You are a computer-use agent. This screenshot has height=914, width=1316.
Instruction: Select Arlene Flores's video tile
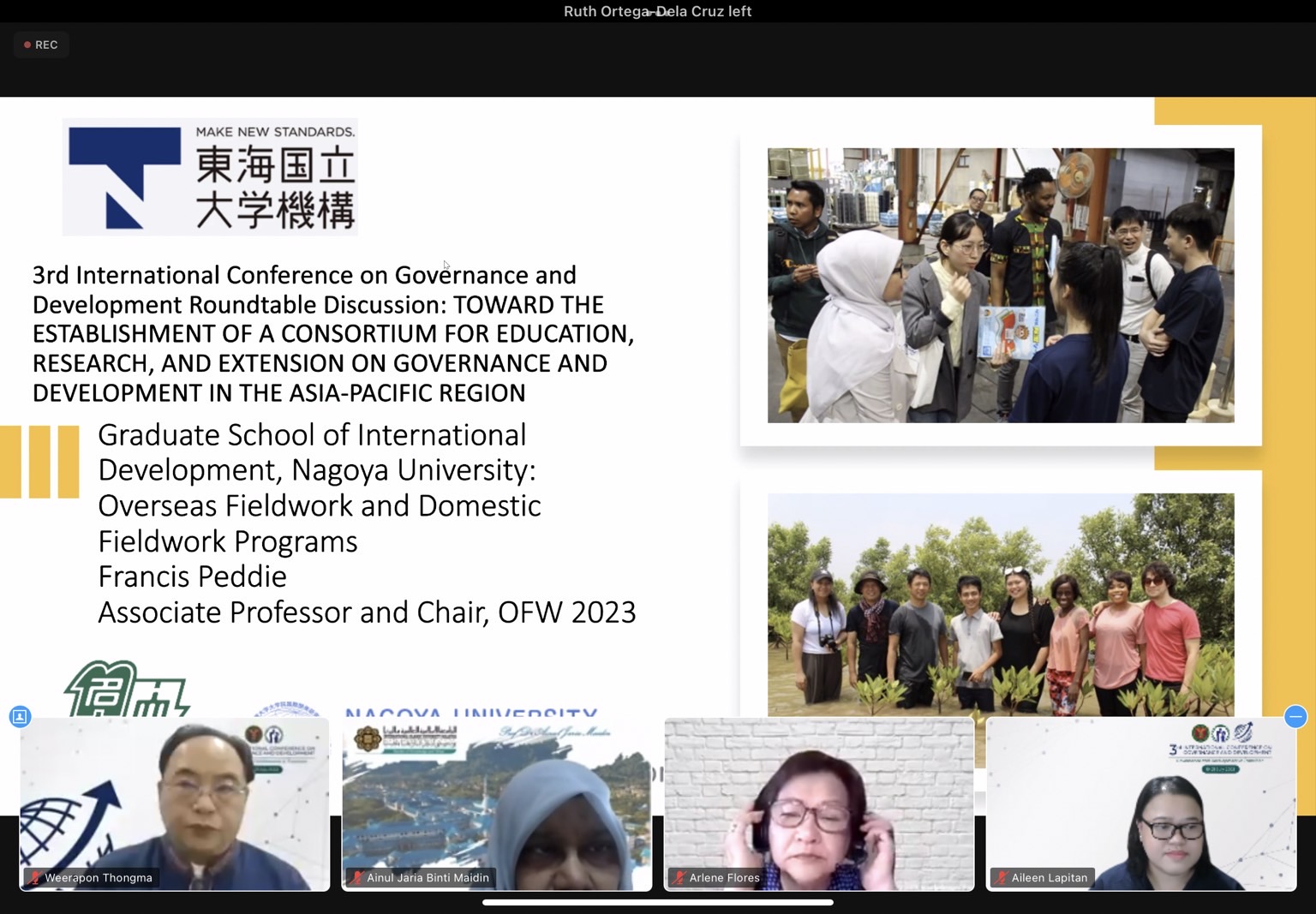click(x=819, y=804)
